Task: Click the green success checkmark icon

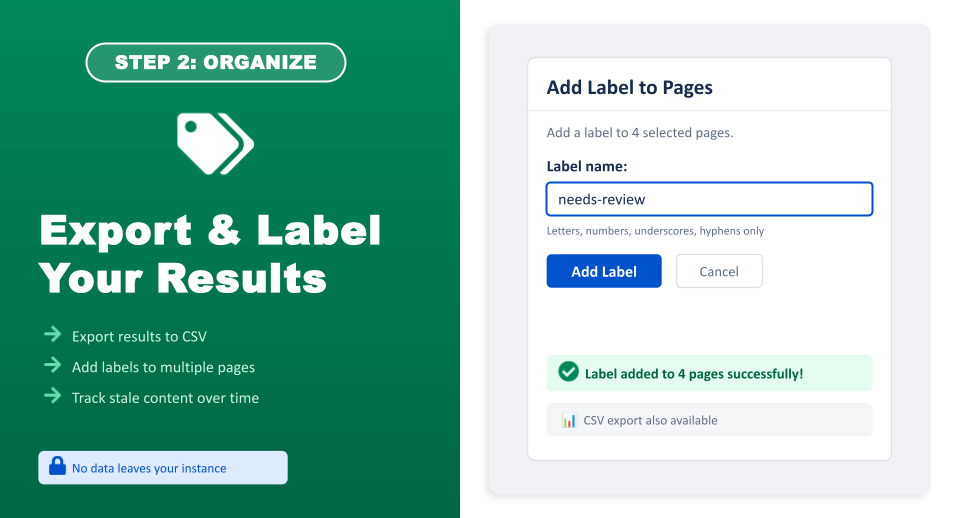Action: 568,373
